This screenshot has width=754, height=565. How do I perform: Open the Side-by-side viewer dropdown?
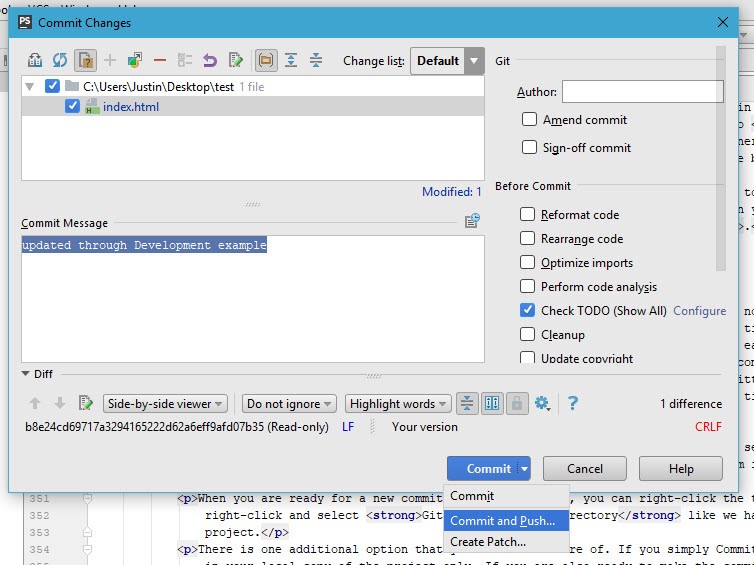tap(166, 404)
